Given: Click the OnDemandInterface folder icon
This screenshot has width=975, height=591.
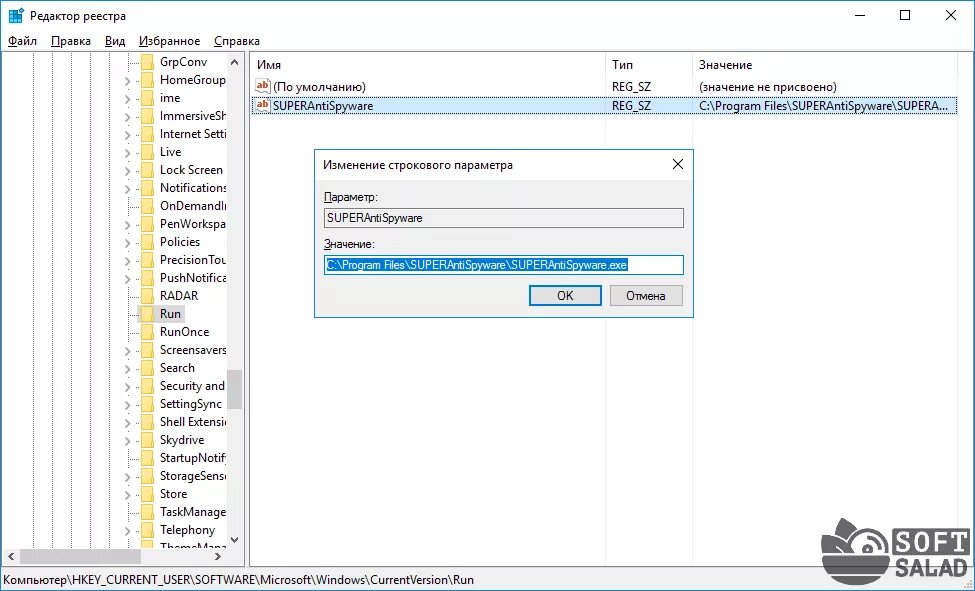Looking at the screenshot, I should coord(147,205).
